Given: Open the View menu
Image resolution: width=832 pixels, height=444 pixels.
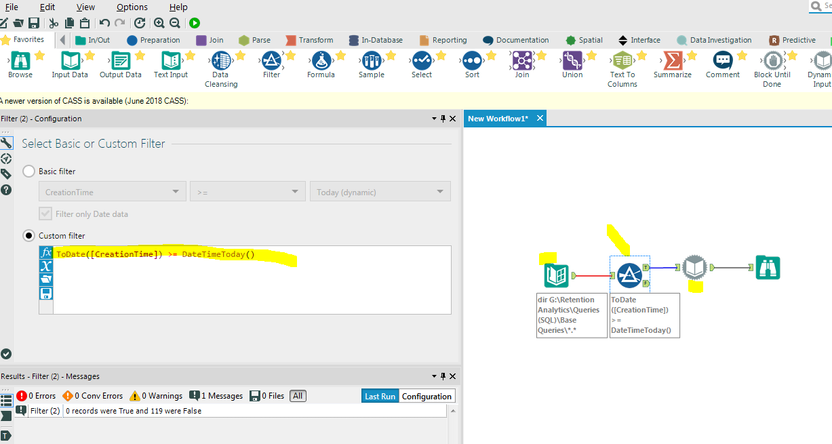Looking at the screenshot, I should (x=85, y=7).
